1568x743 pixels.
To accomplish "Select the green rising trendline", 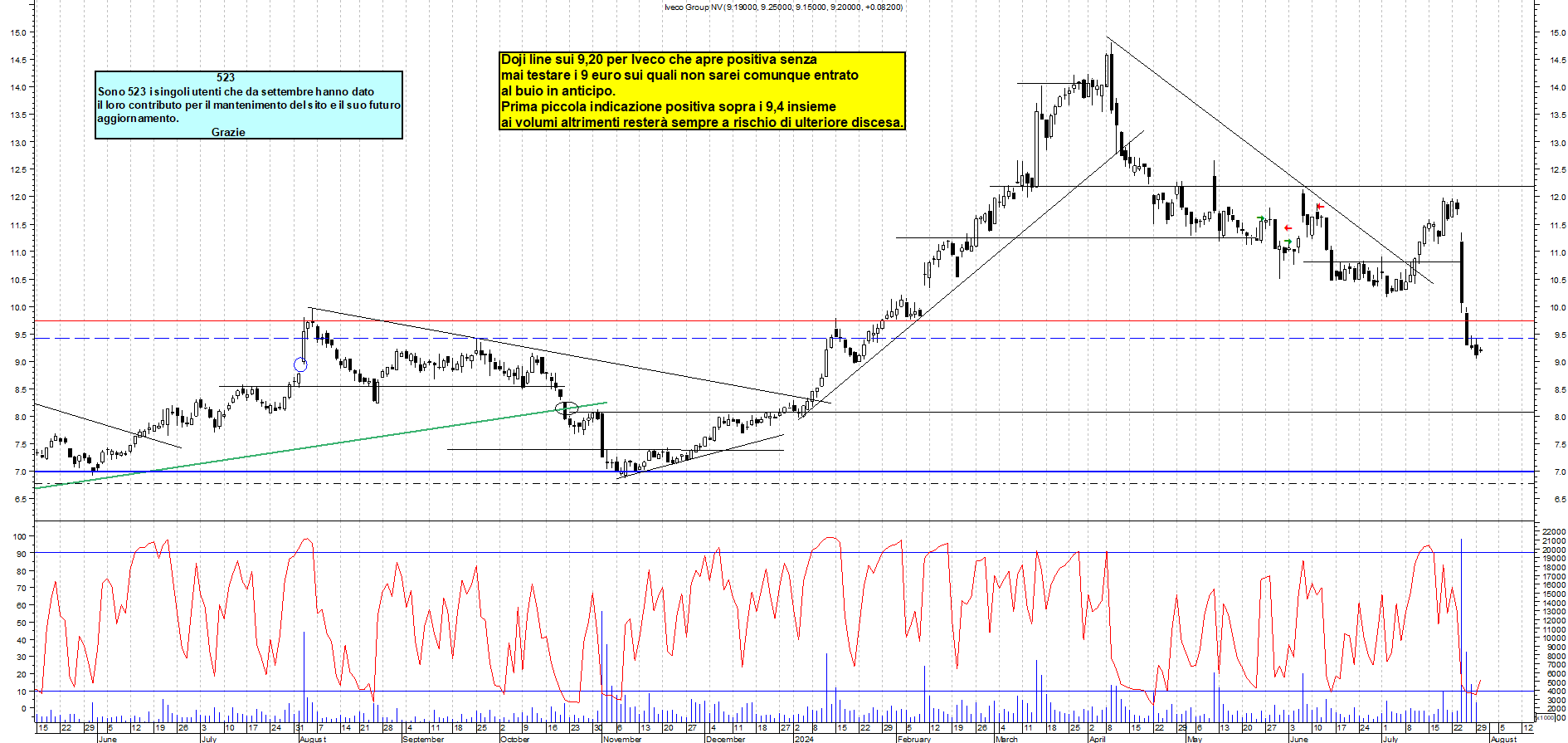I will tap(320, 446).
